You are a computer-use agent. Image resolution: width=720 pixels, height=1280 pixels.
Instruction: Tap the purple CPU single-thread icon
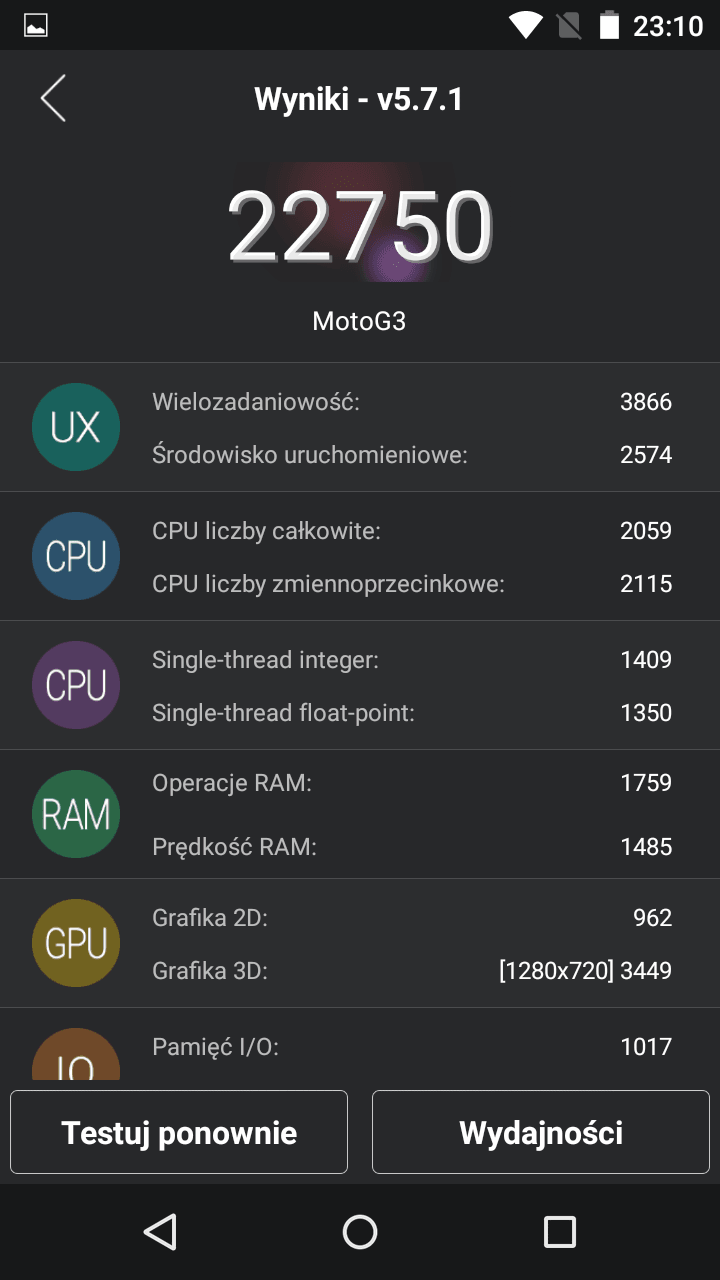(76, 685)
